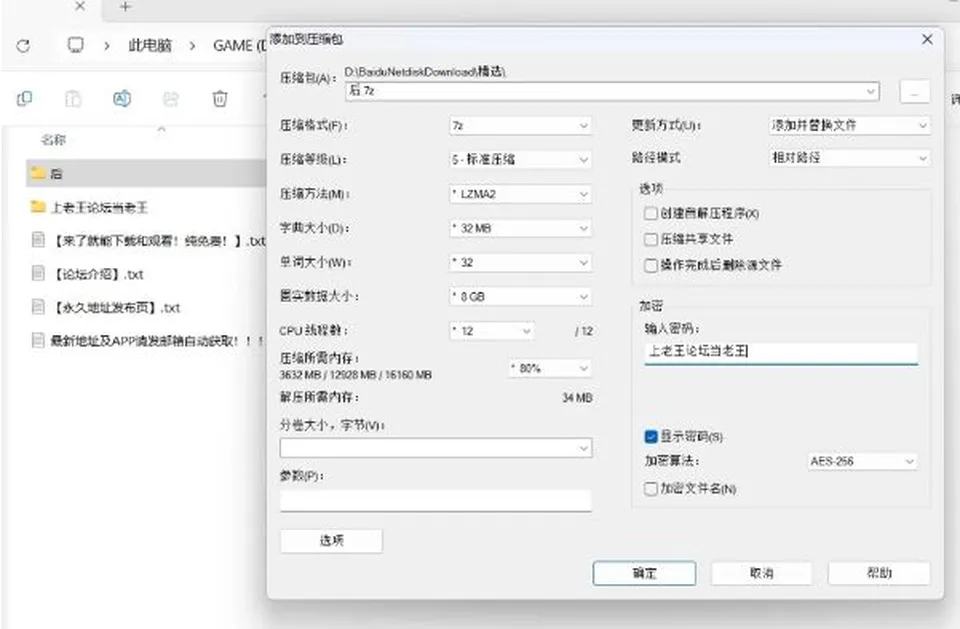The width and height of the screenshot is (960, 629).
Task: Click the folder icon of the 后 folder
Action: 38,173
